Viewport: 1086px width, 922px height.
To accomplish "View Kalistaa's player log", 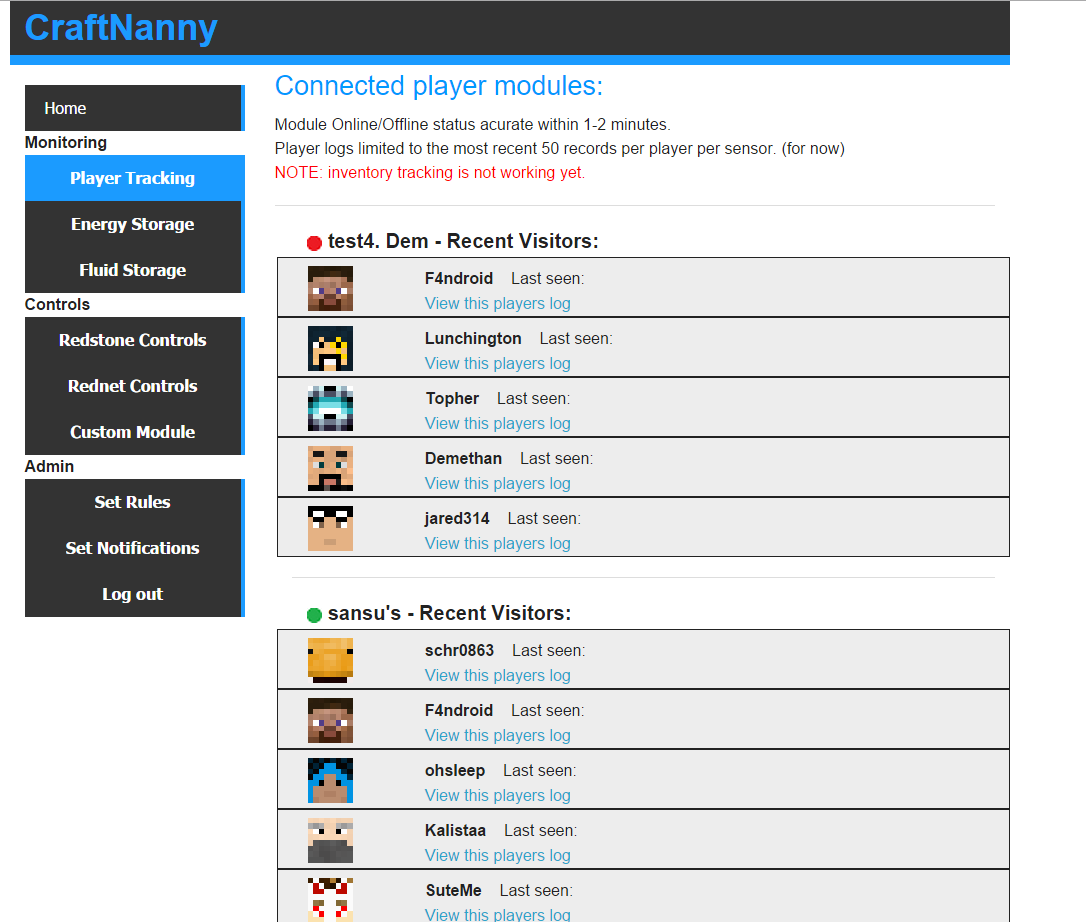I will [x=497, y=855].
